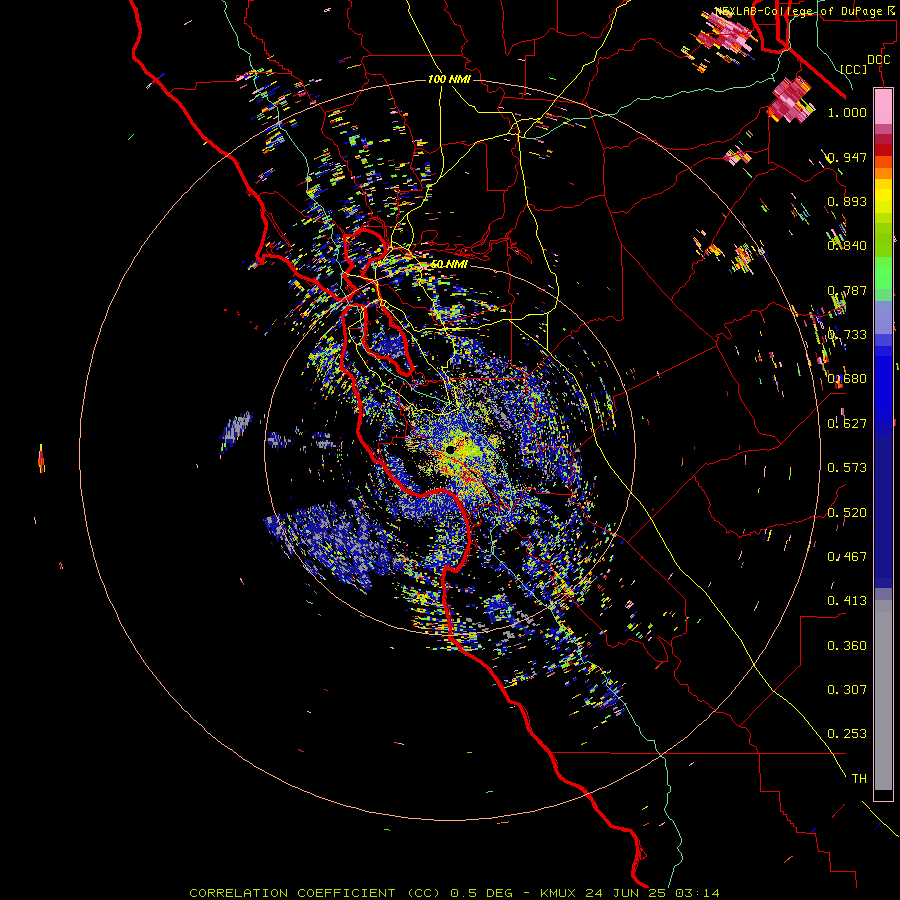Click the 0.840 legend value
This screenshot has width=900, height=900.
[x=847, y=246]
